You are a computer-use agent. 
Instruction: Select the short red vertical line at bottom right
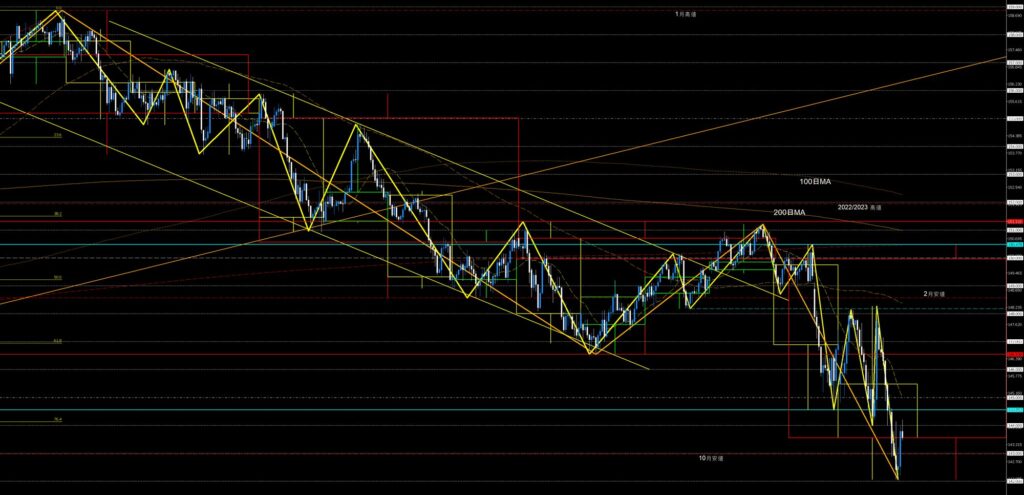coord(957,458)
